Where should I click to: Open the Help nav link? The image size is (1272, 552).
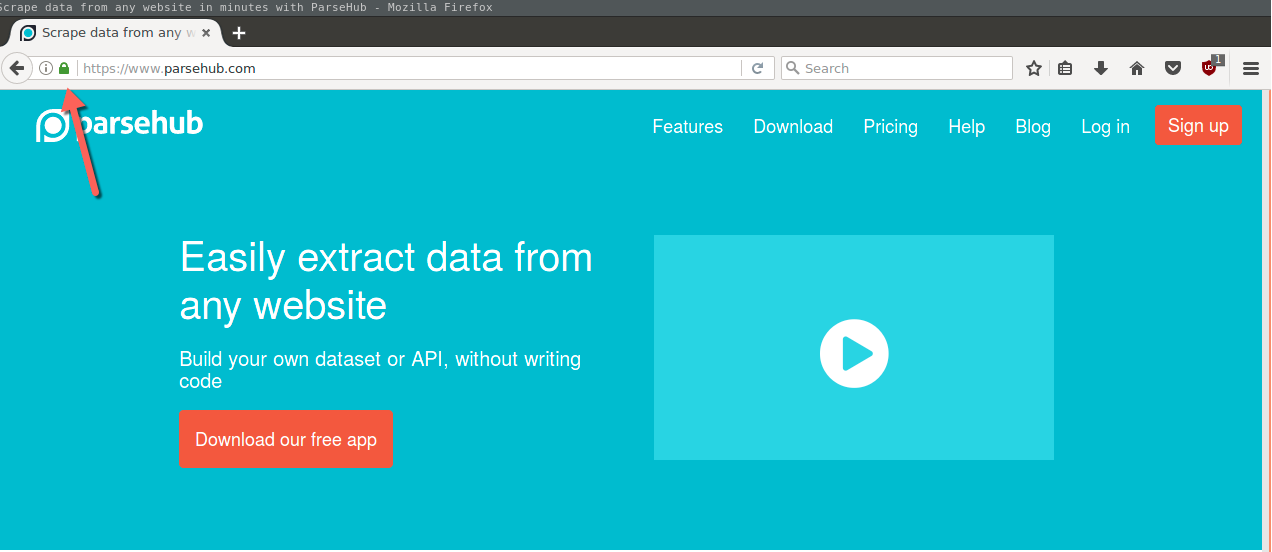[x=967, y=126]
